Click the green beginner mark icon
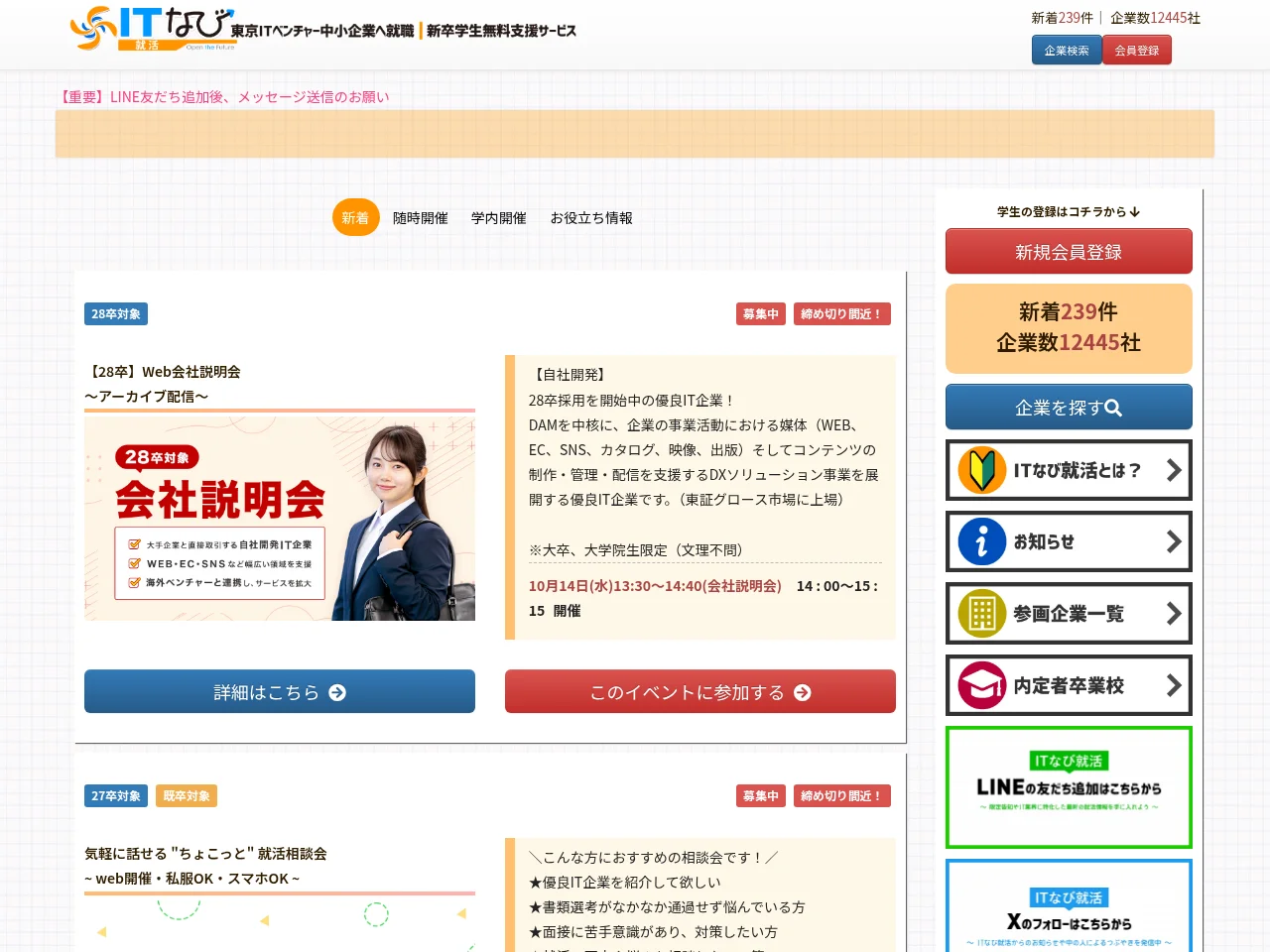 coord(982,470)
